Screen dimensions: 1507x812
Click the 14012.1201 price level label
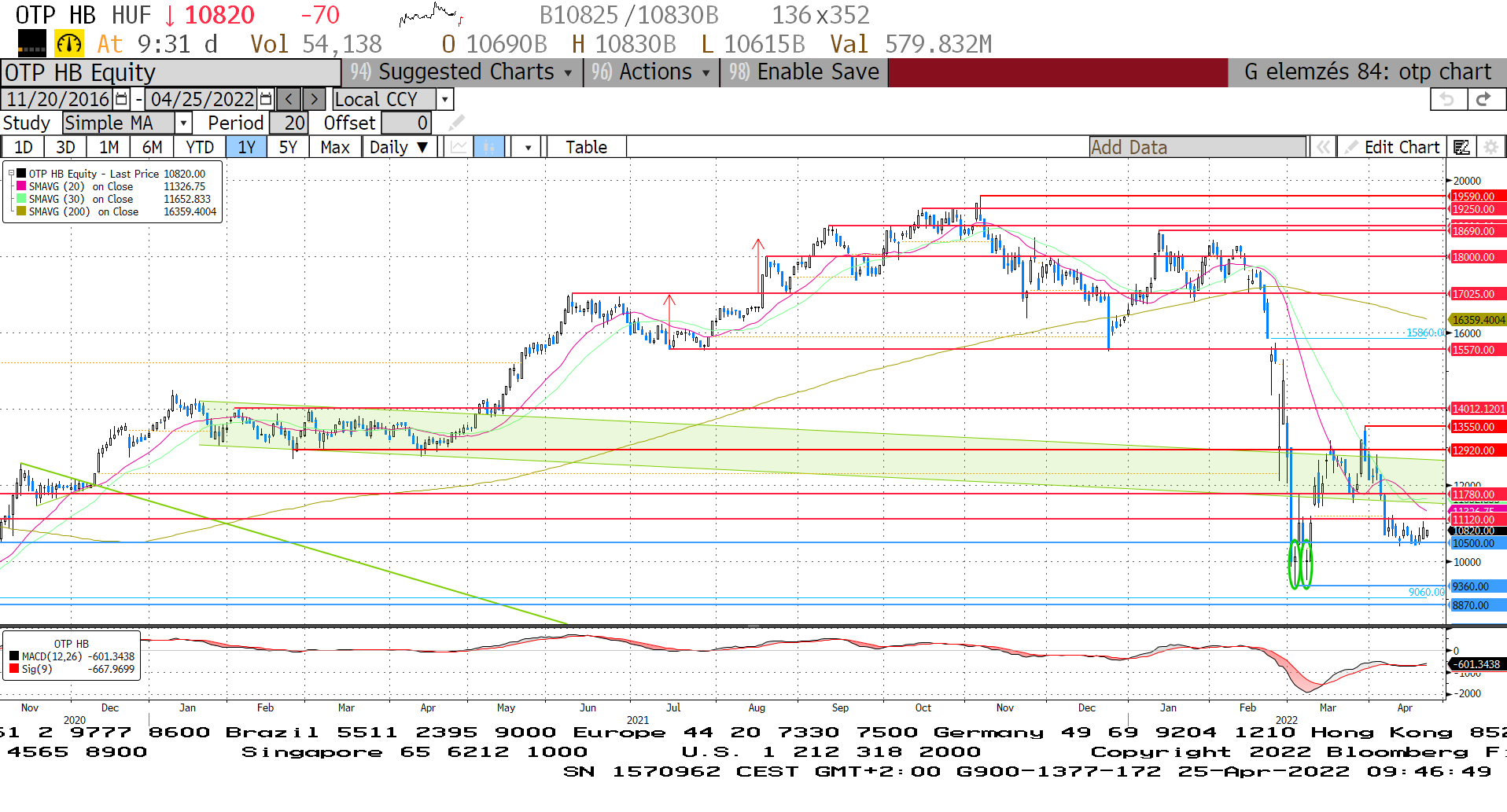(x=1477, y=409)
